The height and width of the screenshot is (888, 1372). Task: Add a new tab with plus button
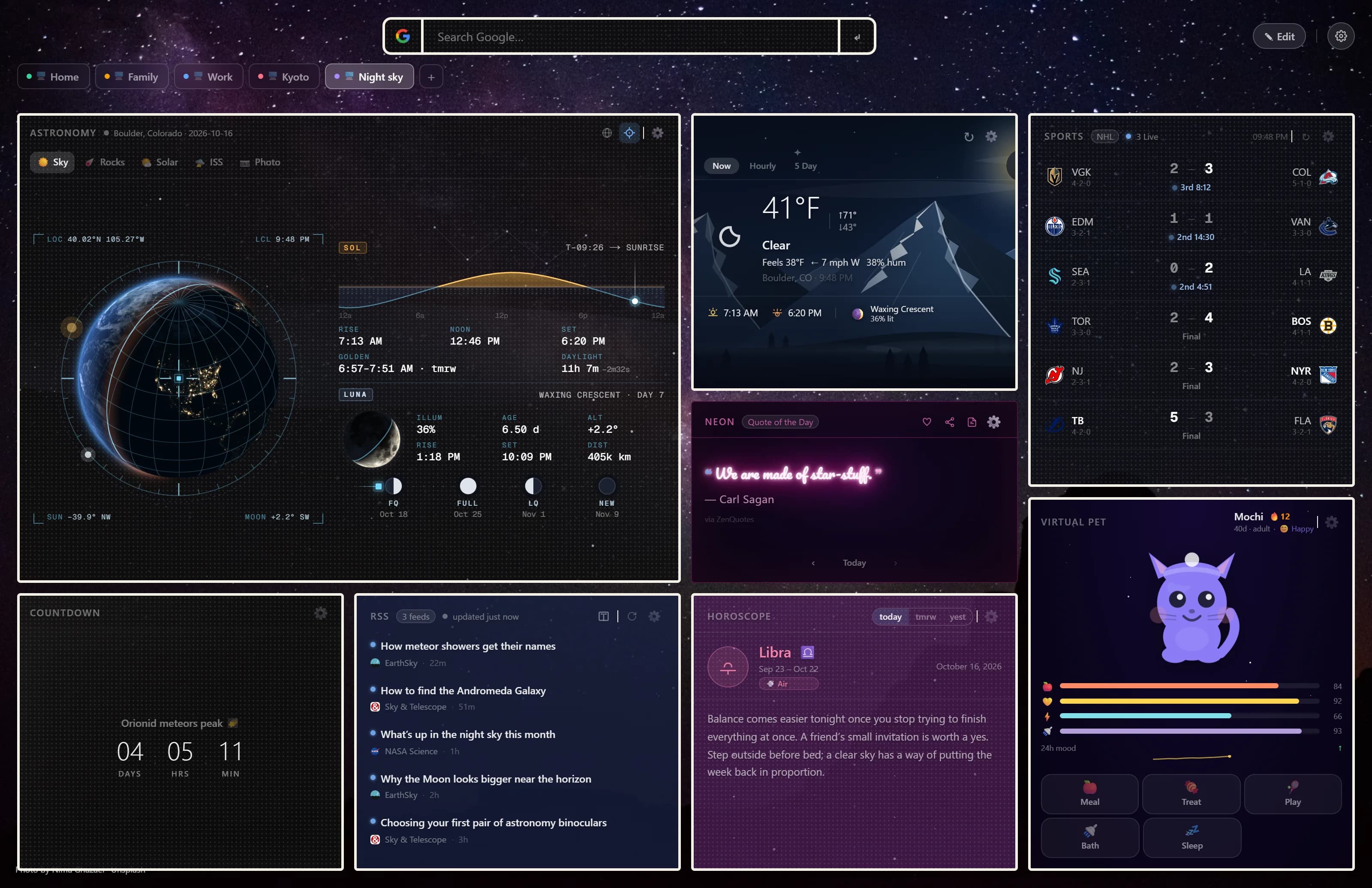click(x=430, y=77)
